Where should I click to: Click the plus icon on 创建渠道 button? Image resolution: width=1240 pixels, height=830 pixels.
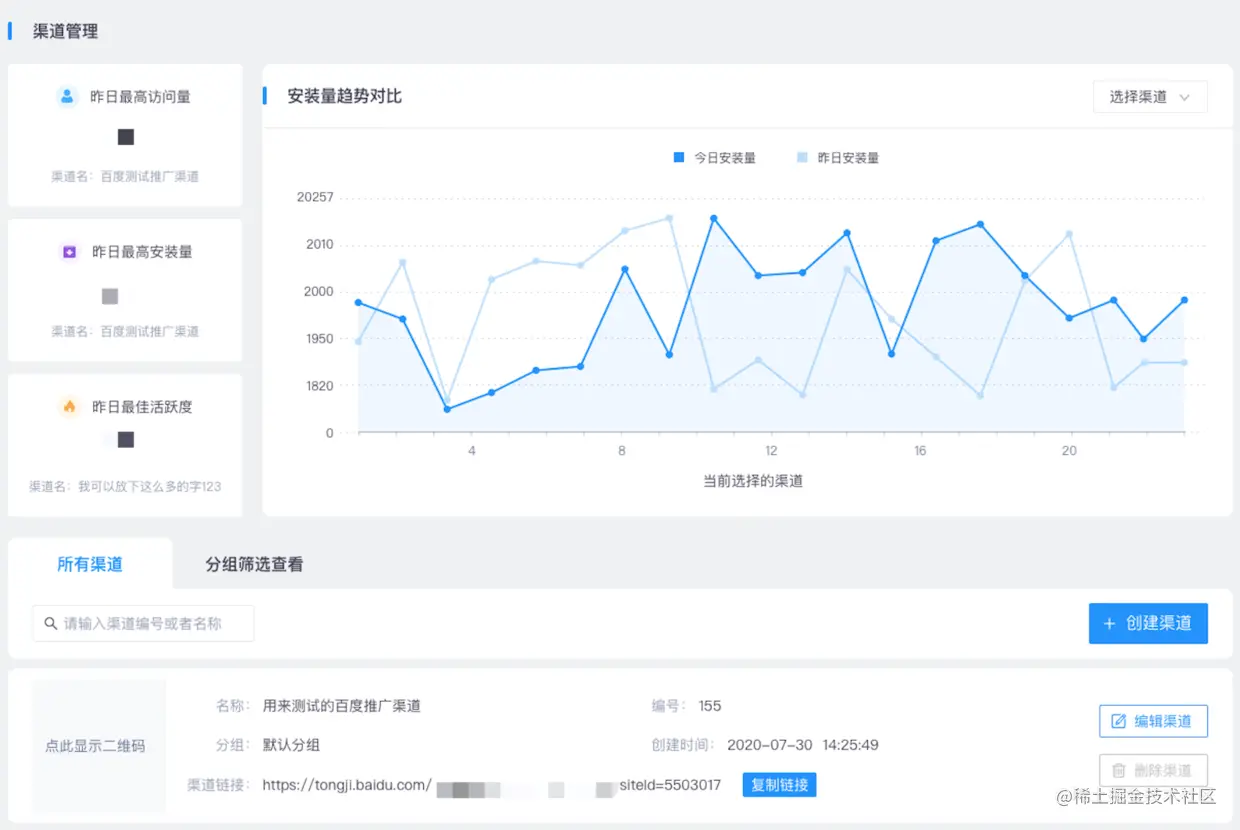tap(1109, 623)
